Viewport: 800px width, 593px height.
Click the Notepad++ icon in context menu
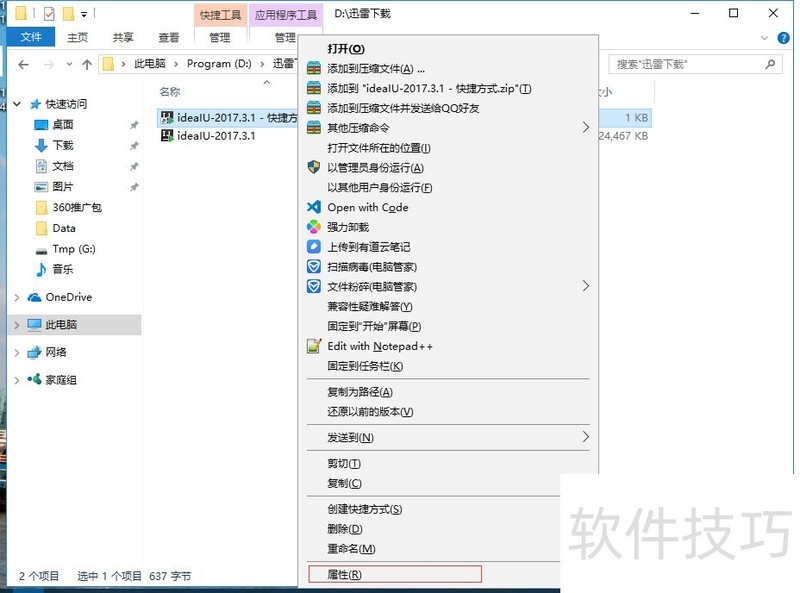click(x=314, y=346)
